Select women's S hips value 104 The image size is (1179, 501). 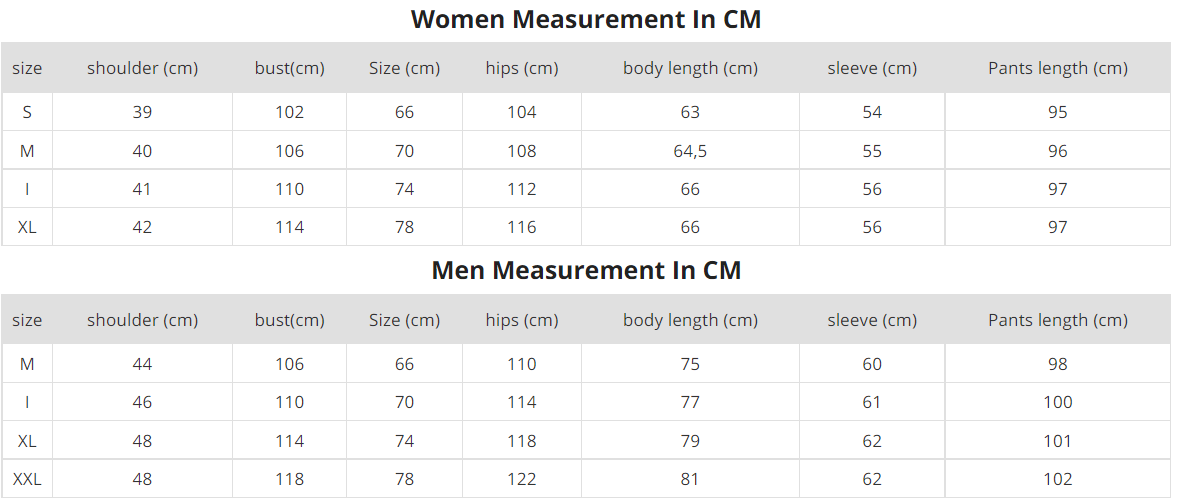521,112
